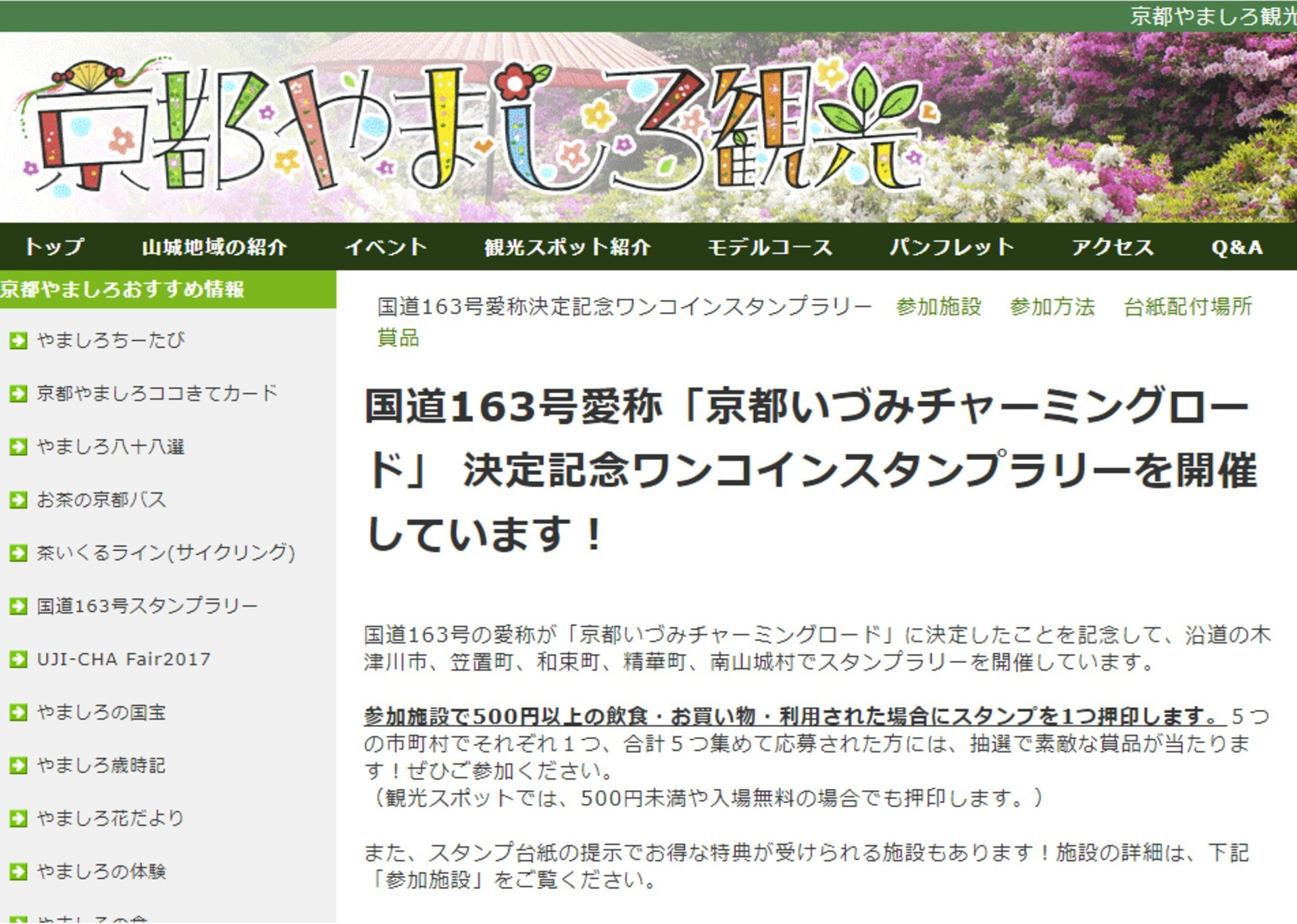Open the アクセス navigation item
This screenshot has height=924, width=1297.
click(x=1113, y=247)
